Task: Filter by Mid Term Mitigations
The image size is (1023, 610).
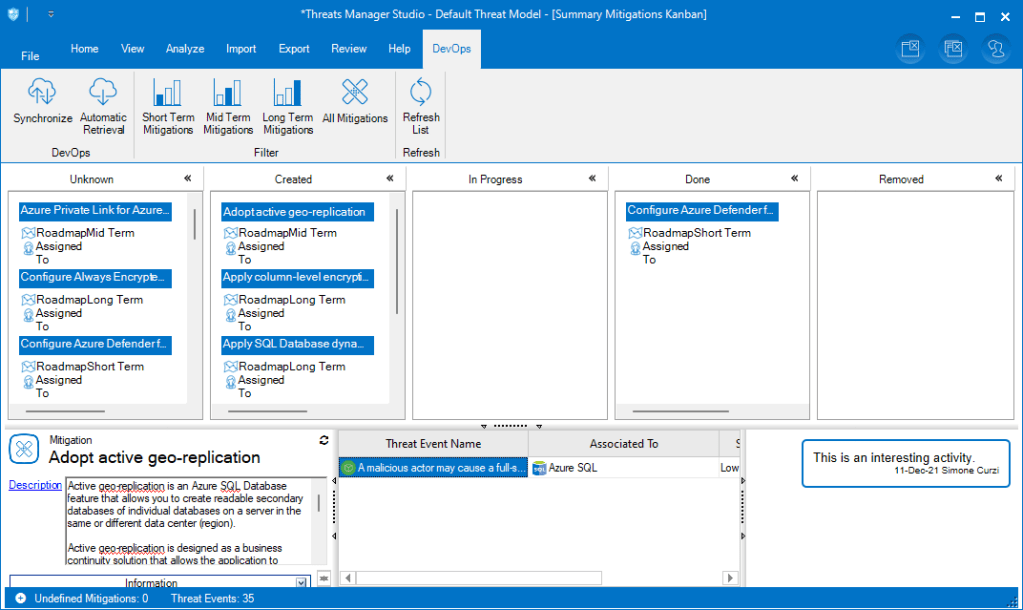Action: click(x=228, y=93)
